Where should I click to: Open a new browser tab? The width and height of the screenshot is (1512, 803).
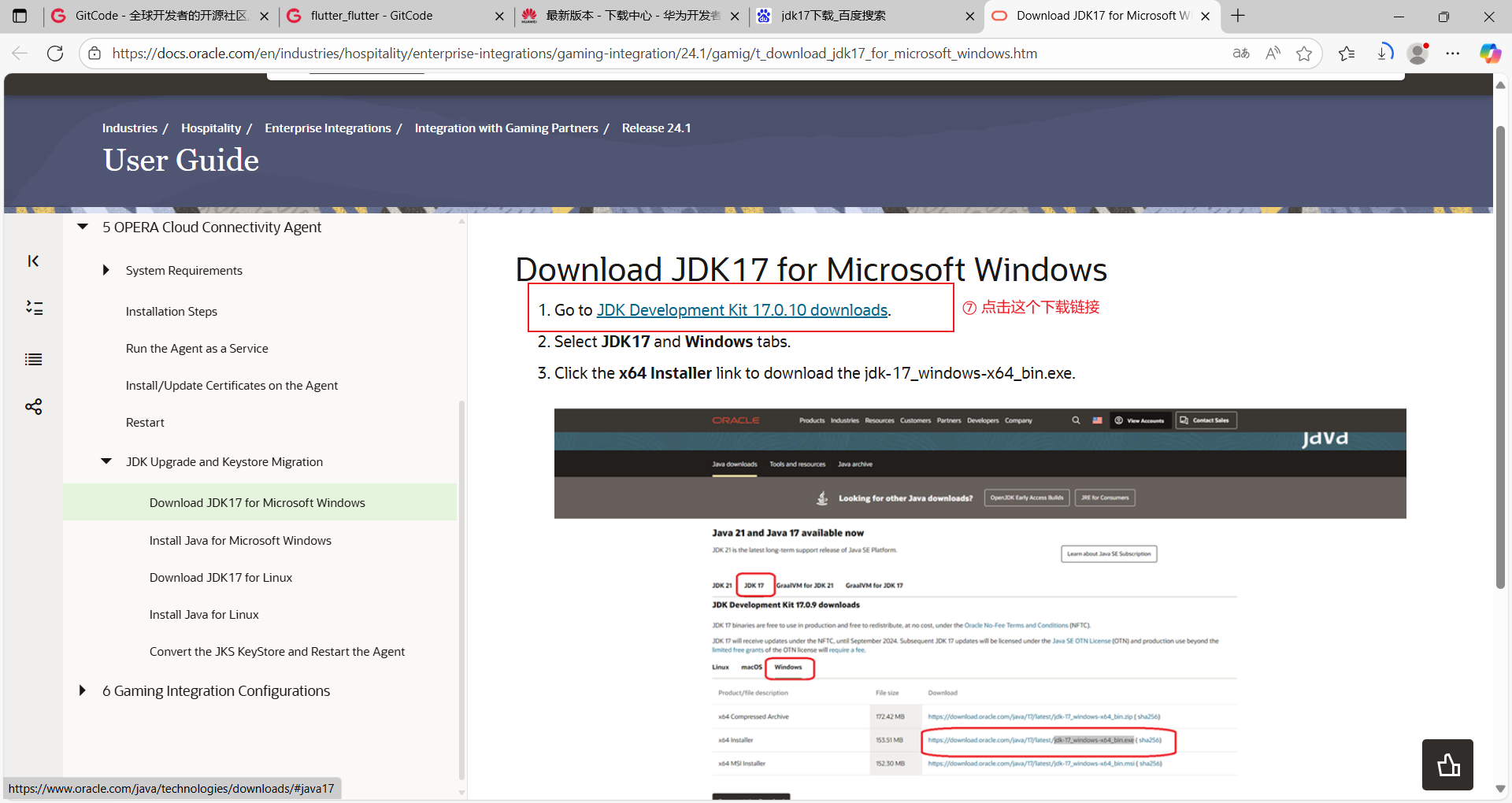[1238, 16]
